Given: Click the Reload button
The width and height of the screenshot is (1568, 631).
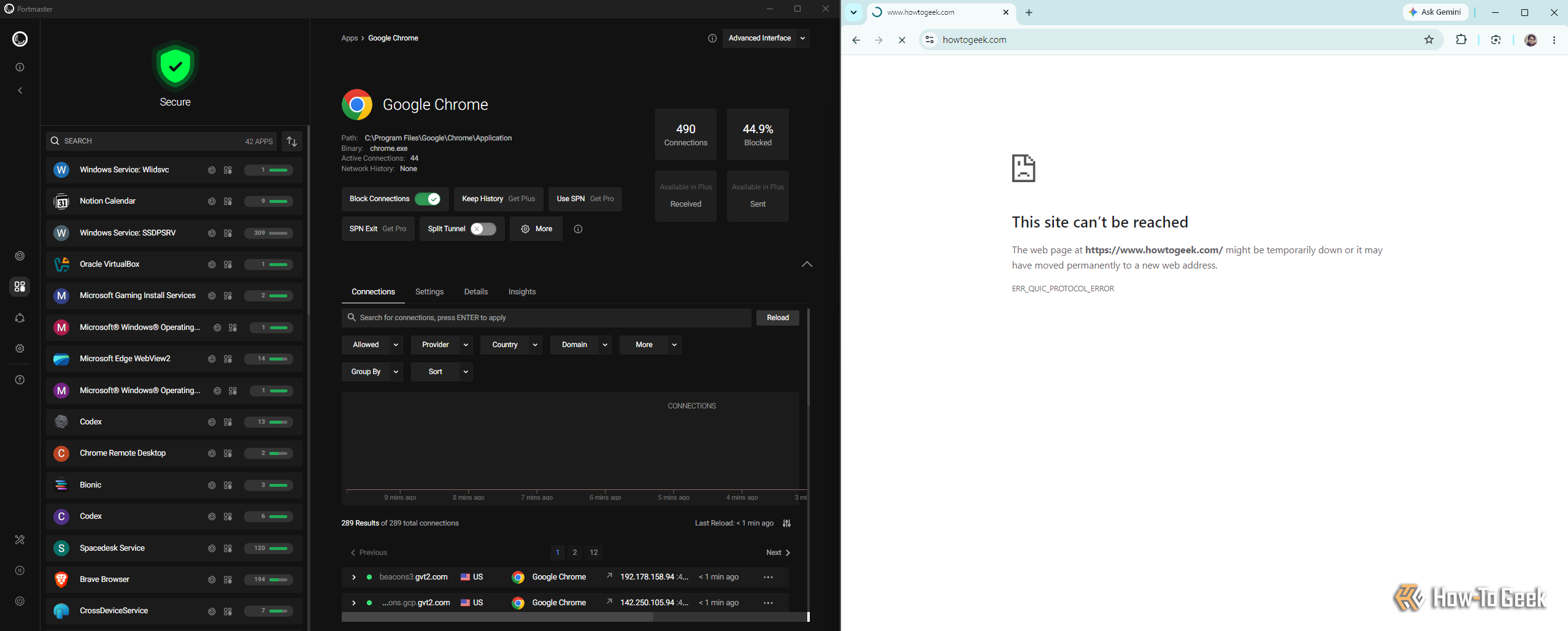Looking at the screenshot, I should click(778, 318).
